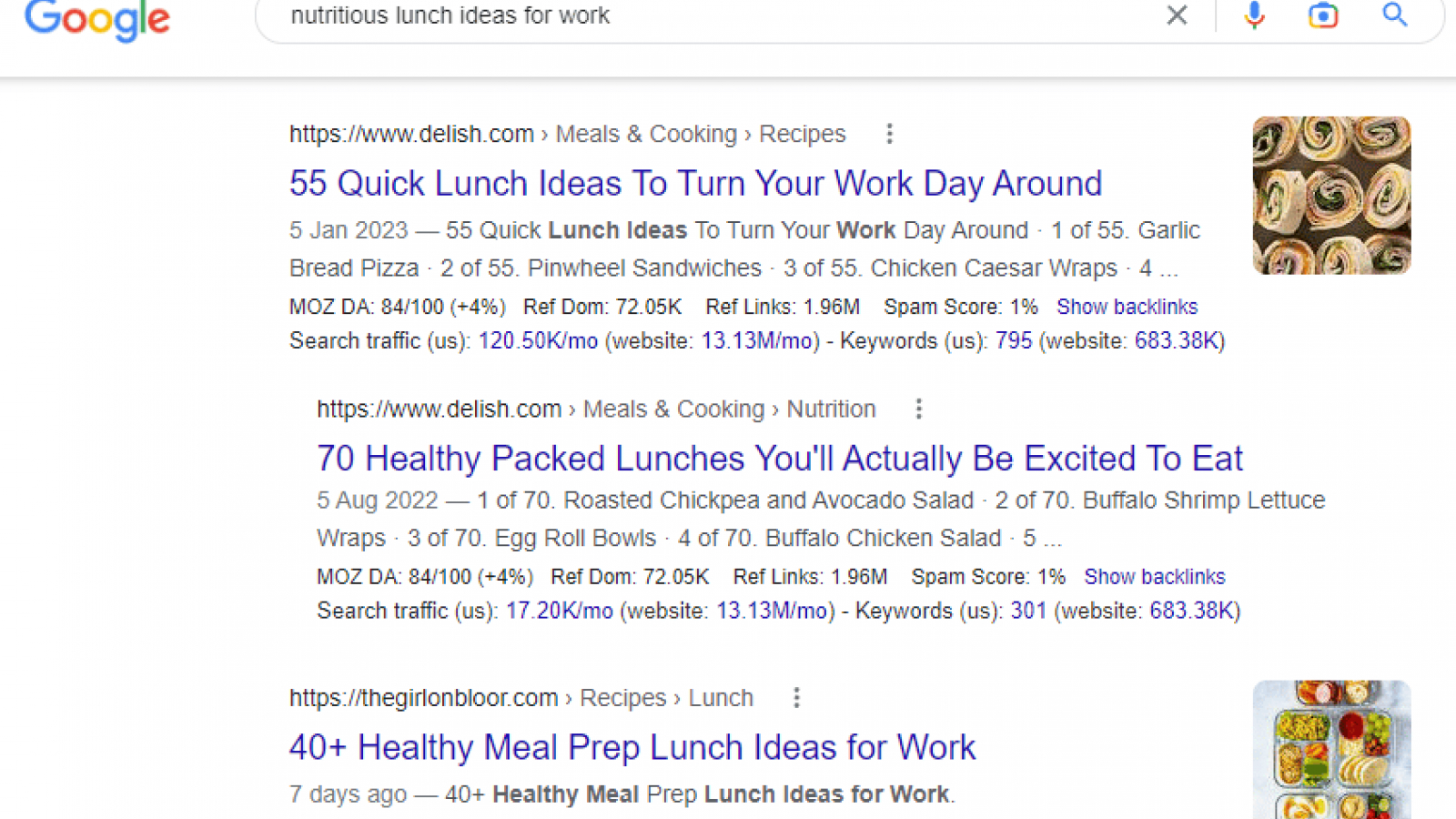Open the three-dot menu beside delish Nutrition result
This screenshot has width=1456, height=819.
[918, 409]
